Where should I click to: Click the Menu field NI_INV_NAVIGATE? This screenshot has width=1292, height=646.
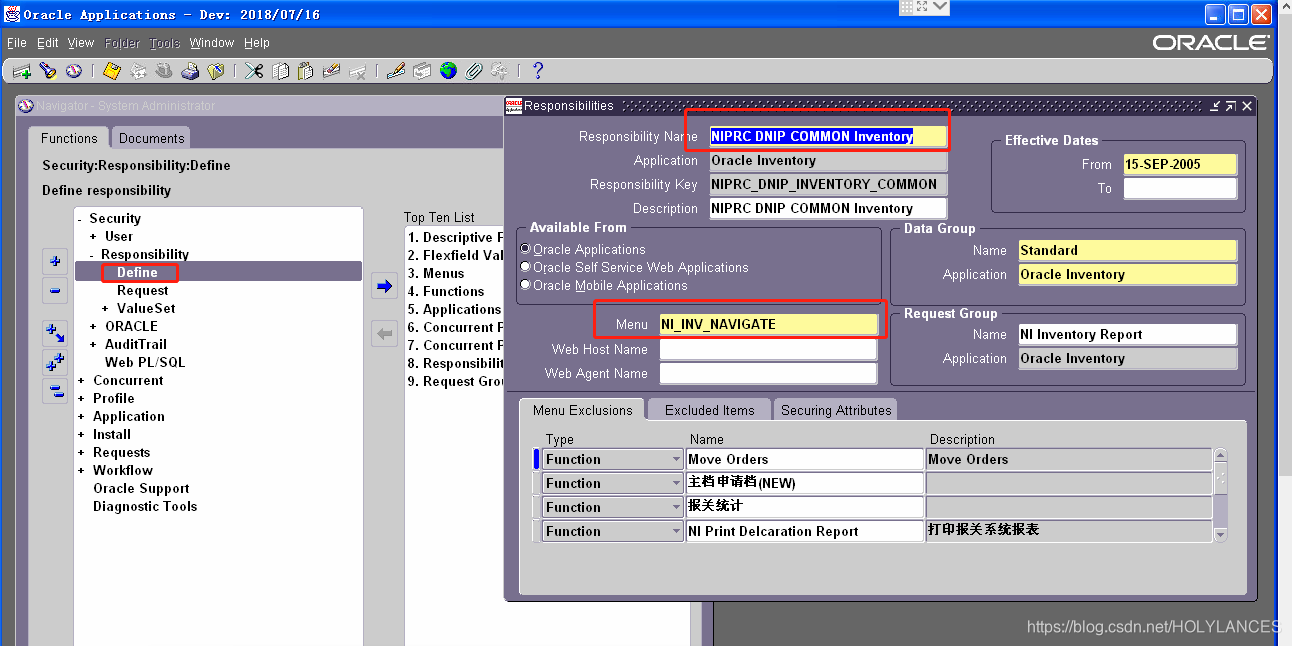pos(768,324)
